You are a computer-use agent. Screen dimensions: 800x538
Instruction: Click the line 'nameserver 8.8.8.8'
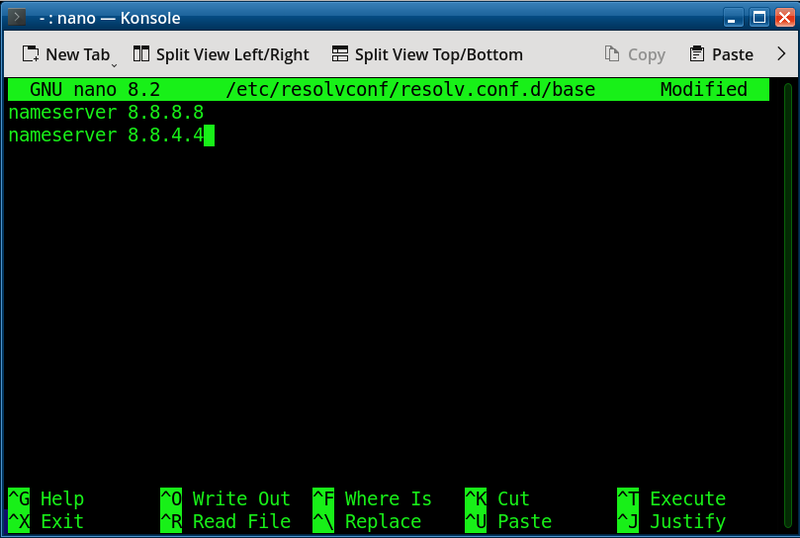(x=106, y=112)
